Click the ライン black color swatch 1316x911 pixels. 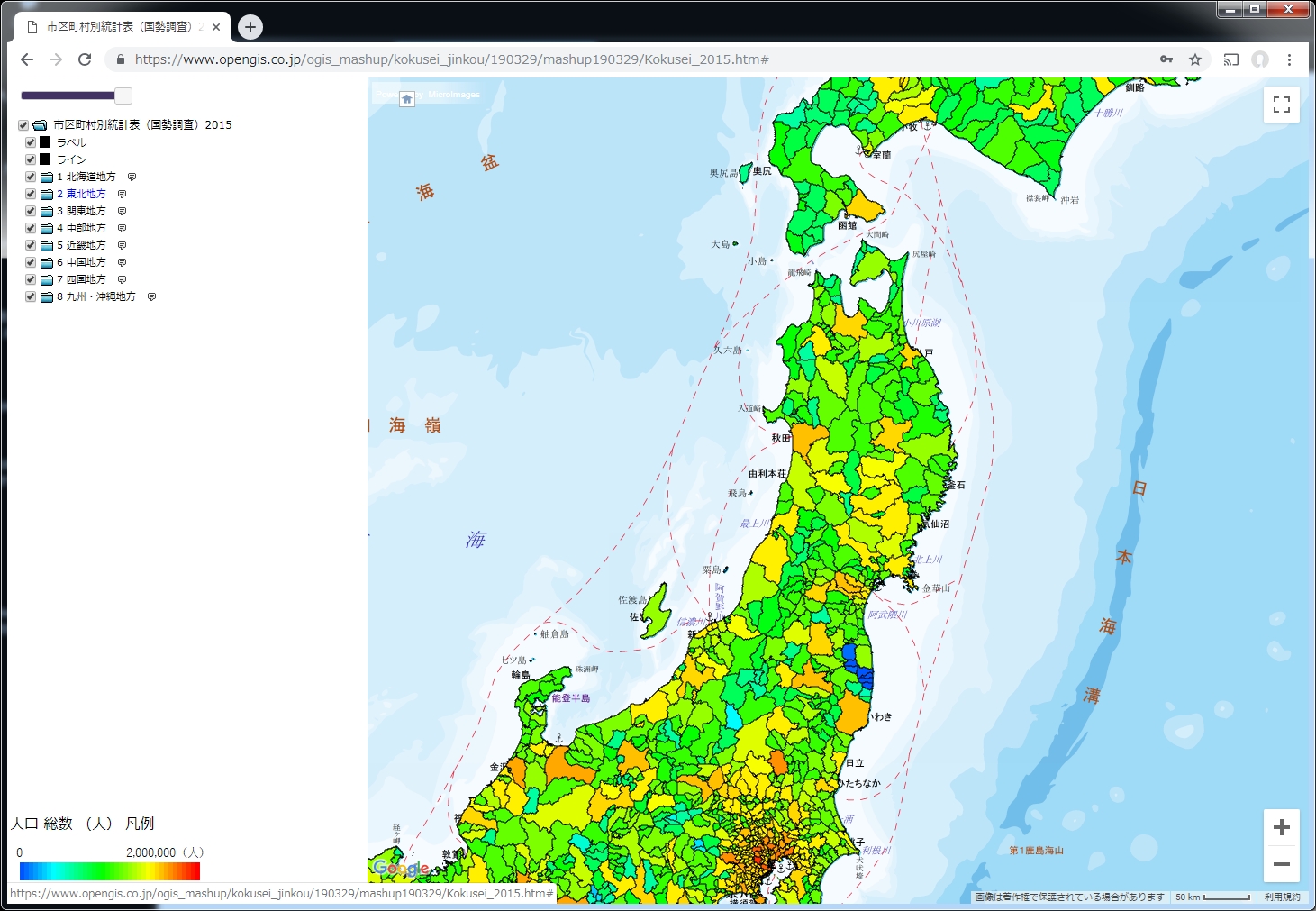[x=45, y=159]
